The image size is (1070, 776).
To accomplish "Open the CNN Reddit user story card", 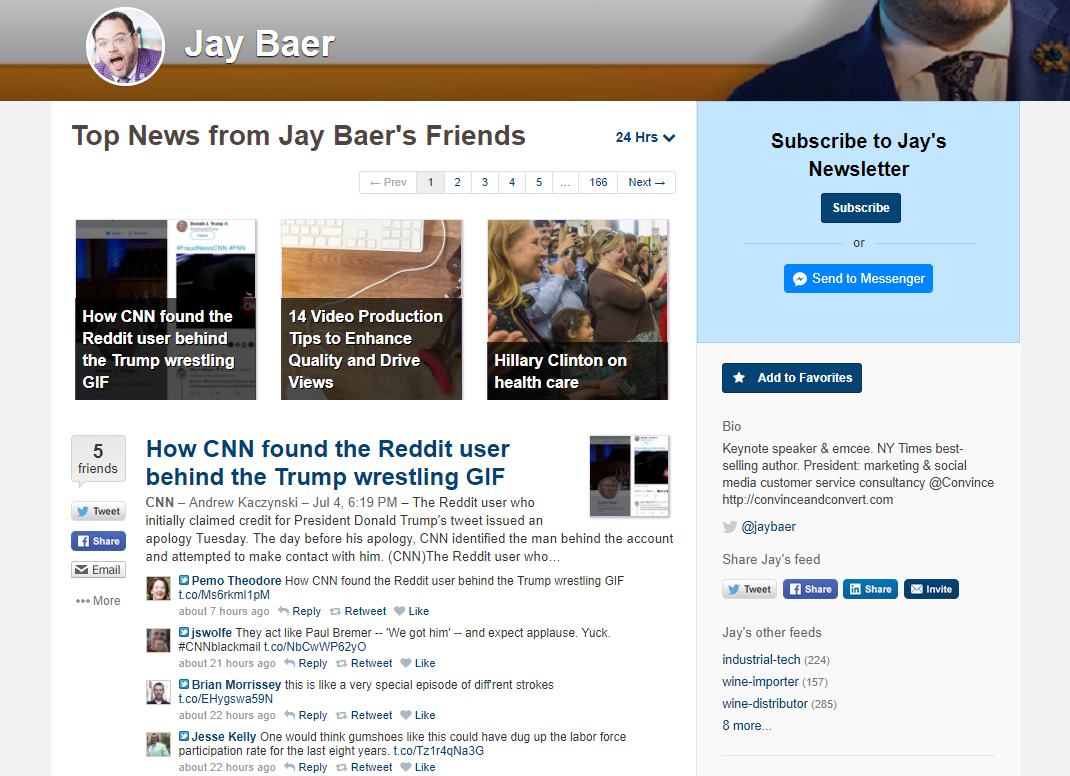I will [x=166, y=310].
